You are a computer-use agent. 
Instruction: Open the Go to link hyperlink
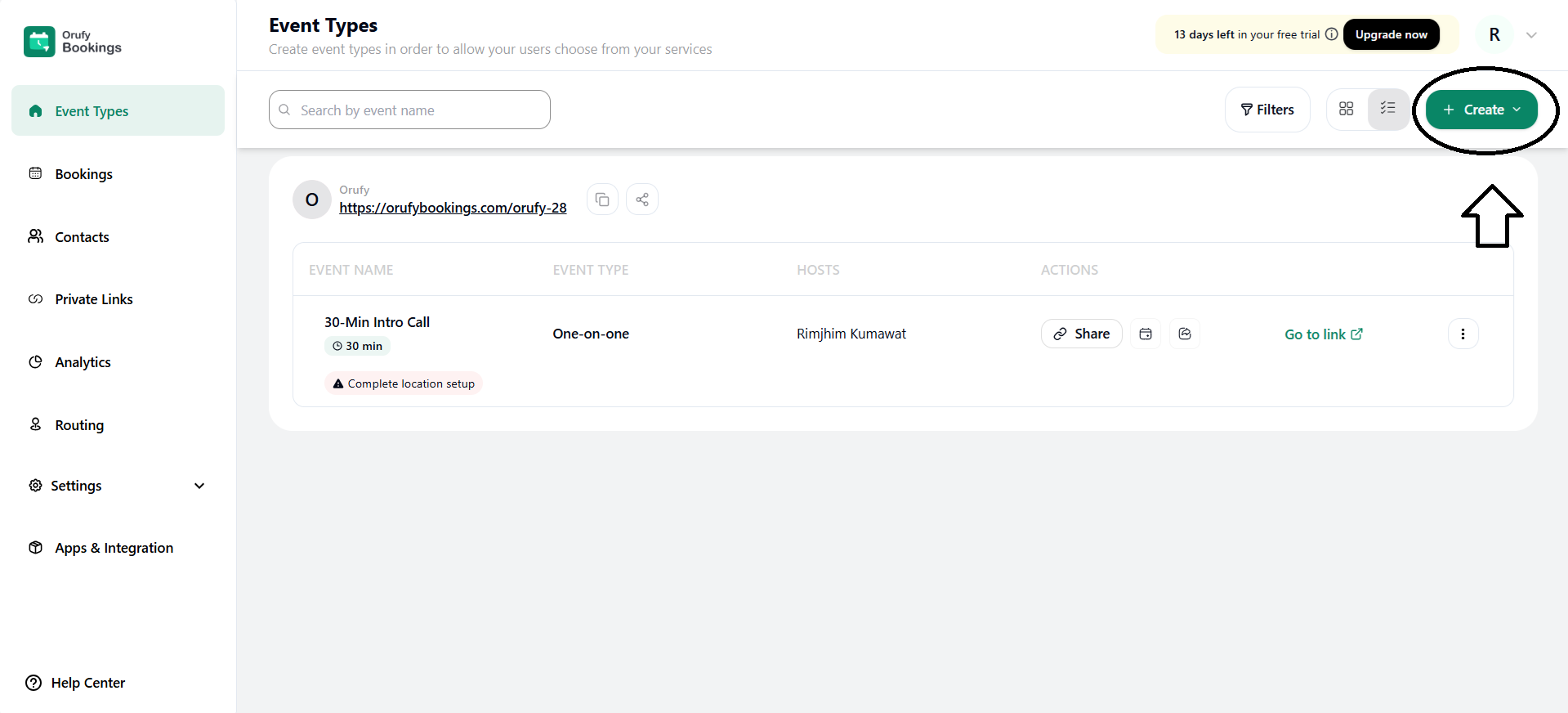[x=1323, y=334]
